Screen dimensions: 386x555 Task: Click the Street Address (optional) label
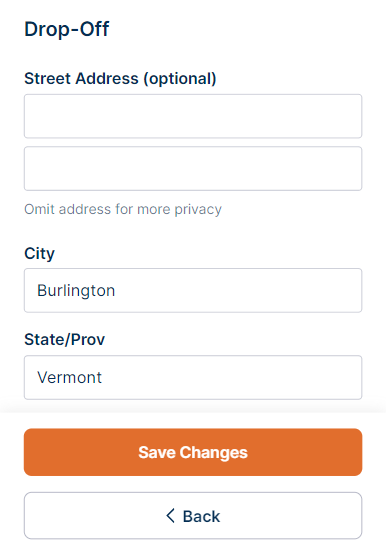pyautogui.click(x=120, y=79)
